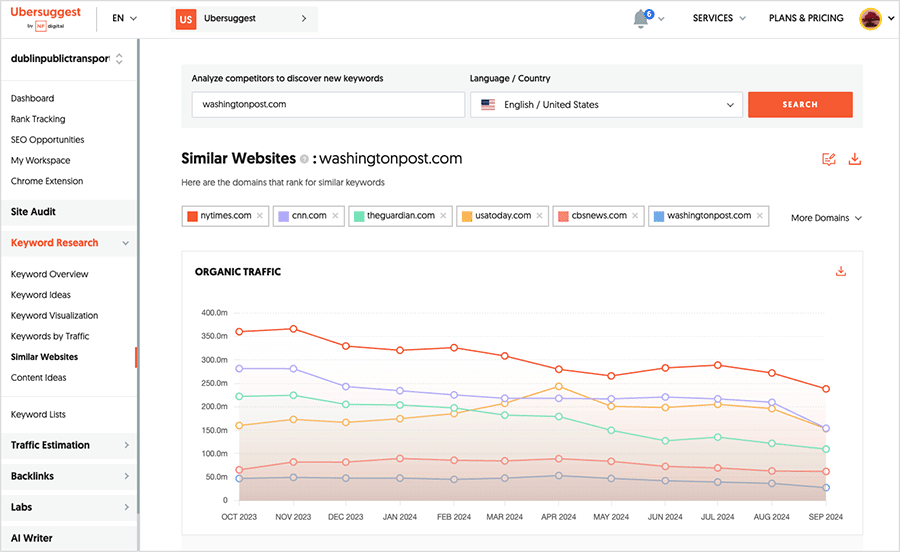
Task: Click nytimes.com data point at SEP 2024
Action: (825, 389)
